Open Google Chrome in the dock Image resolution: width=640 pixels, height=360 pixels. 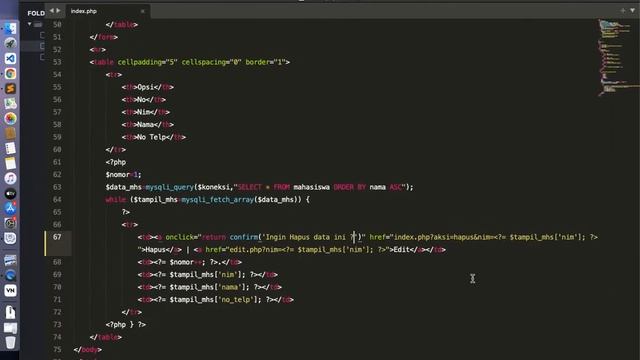pyautogui.click(x=11, y=73)
